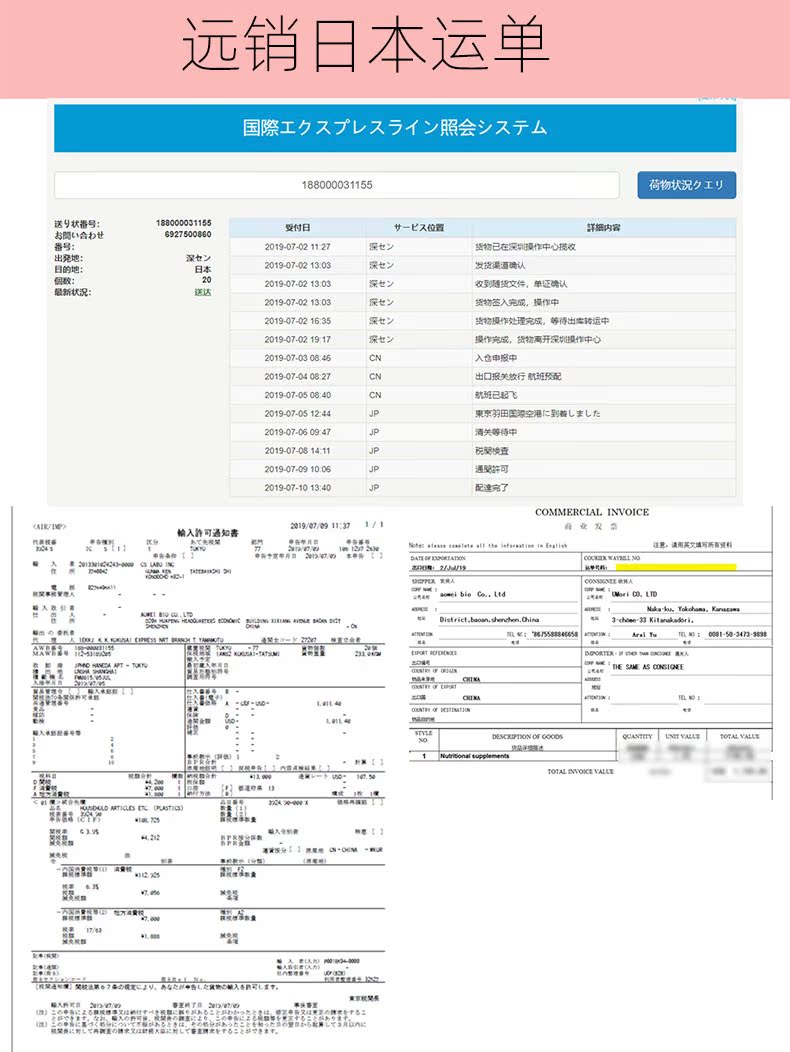Image resolution: width=790 pixels, height=1052 pixels.
Task: Select the 受付日 column header
Action: point(297,227)
